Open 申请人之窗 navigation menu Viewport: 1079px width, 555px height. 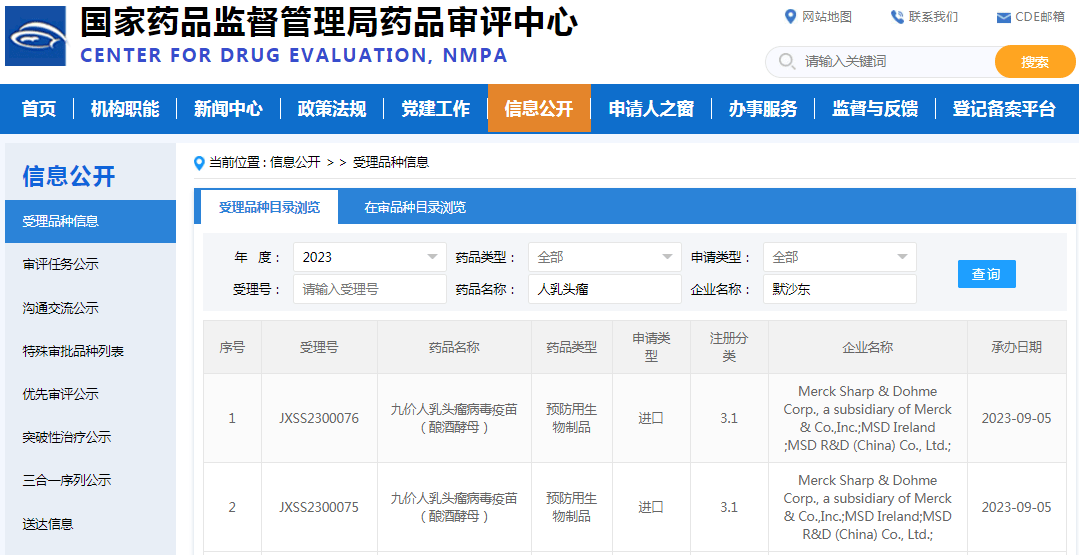[x=651, y=109]
